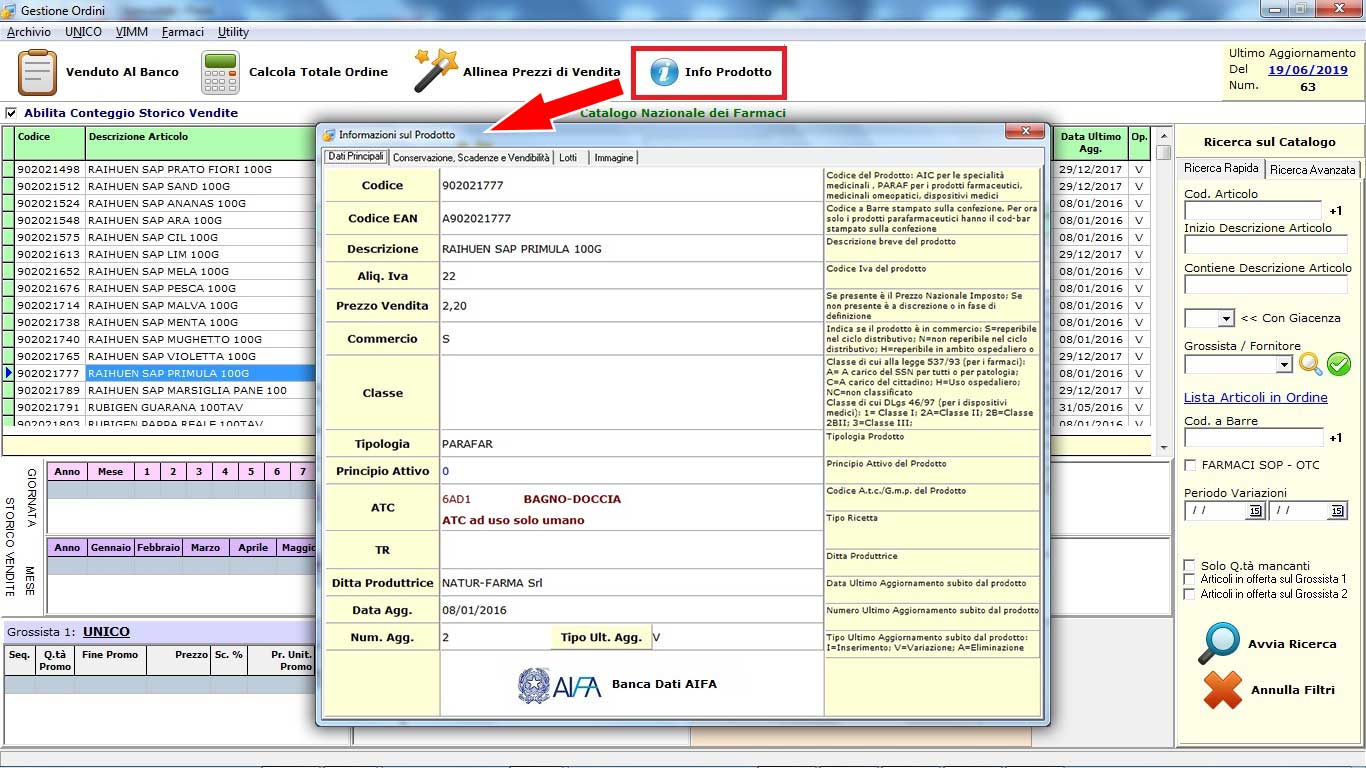Screen dimensions: 1366x768
Task: Select the Ricerca Rapida tab
Action: click(1221, 168)
